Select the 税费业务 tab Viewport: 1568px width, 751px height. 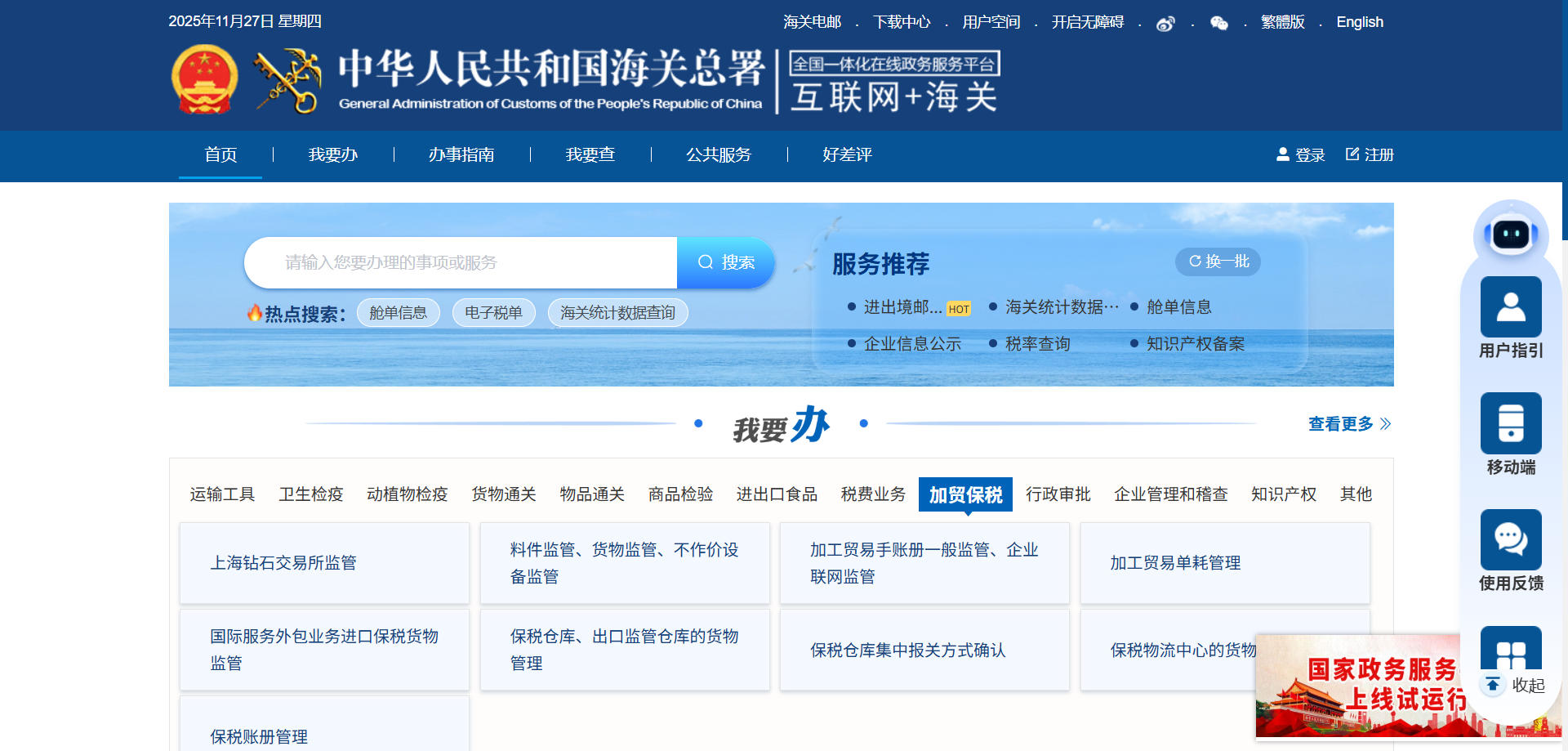tap(873, 494)
